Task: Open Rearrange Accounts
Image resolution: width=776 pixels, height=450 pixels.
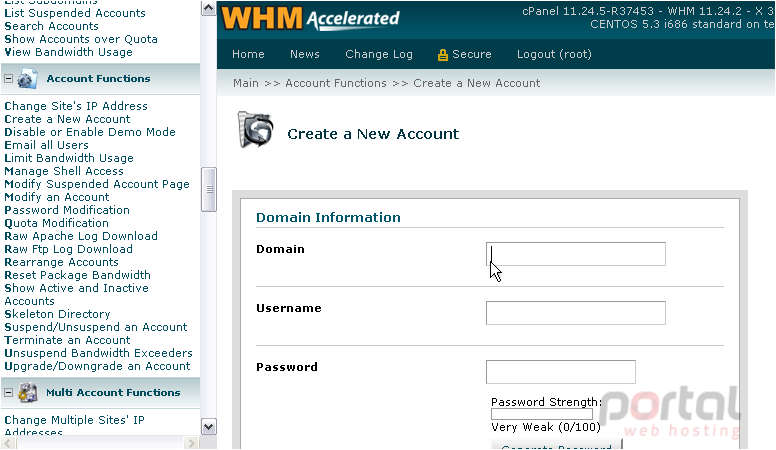Action: (x=61, y=262)
